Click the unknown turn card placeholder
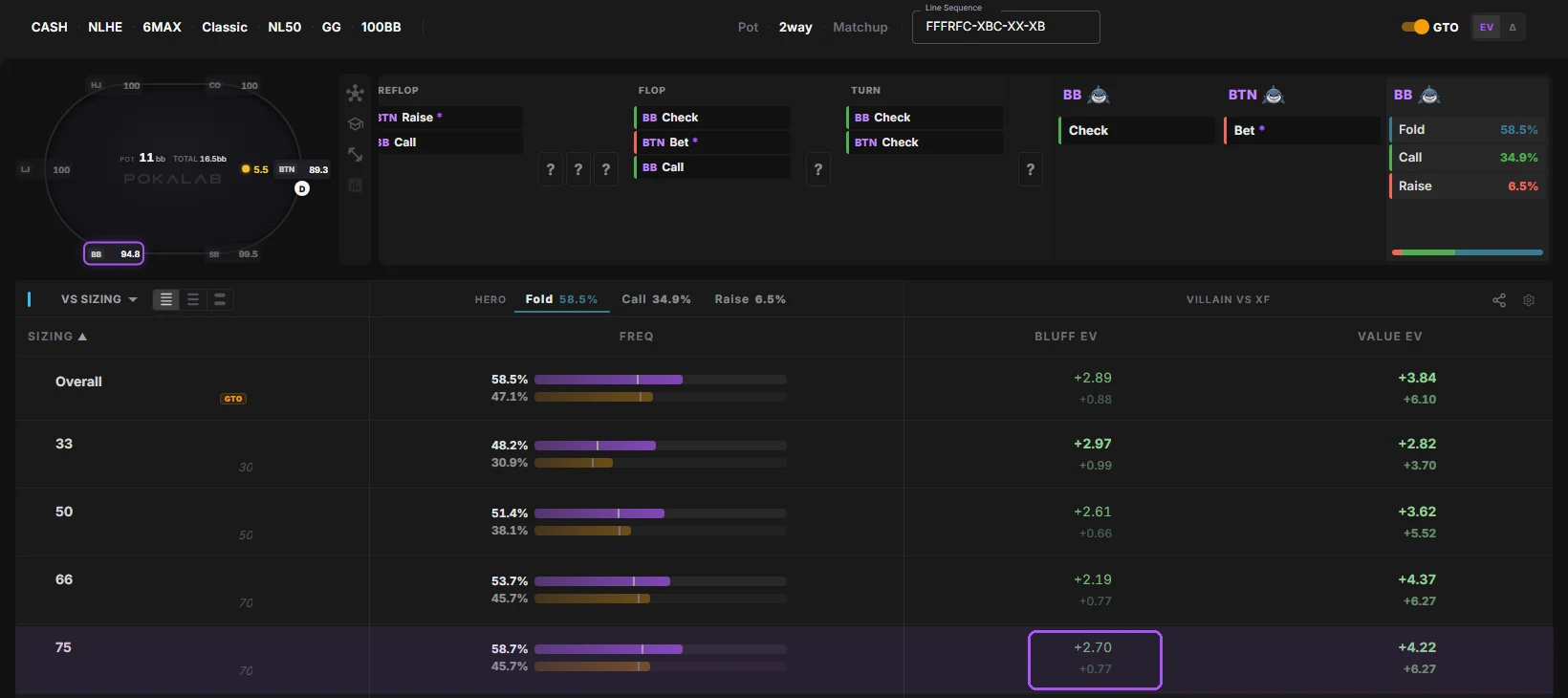Screen dimensions: 1568x698 (x=818, y=169)
